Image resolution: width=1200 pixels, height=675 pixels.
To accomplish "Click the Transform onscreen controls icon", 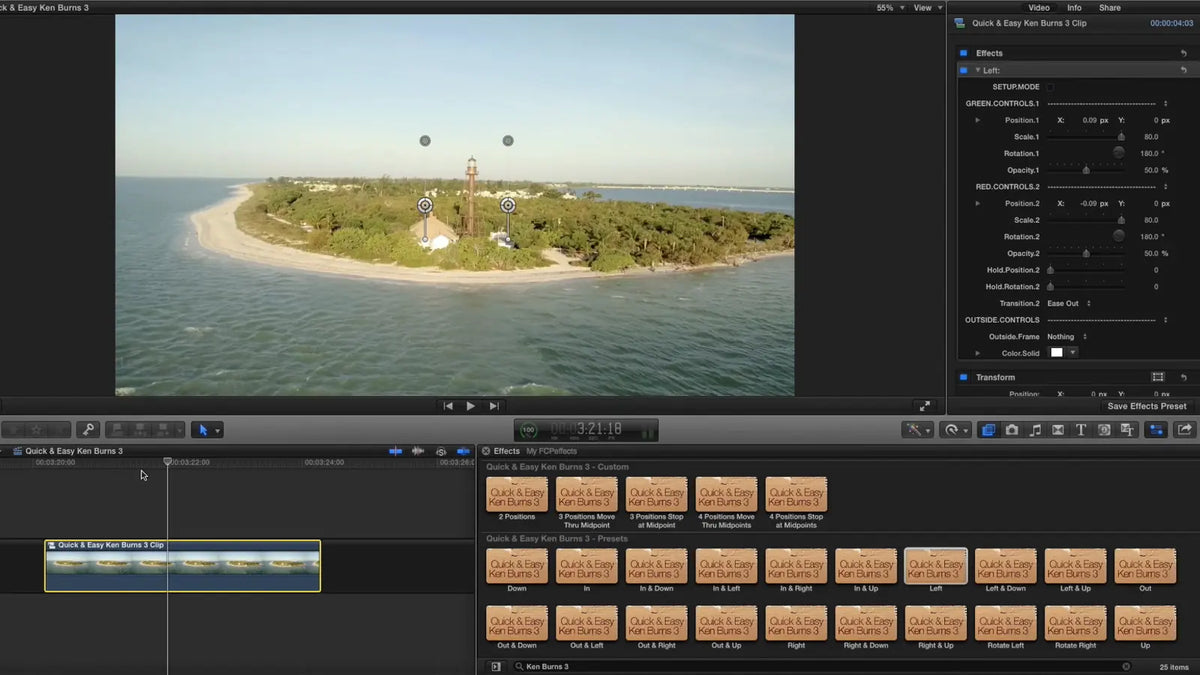I will click(1157, 377).
